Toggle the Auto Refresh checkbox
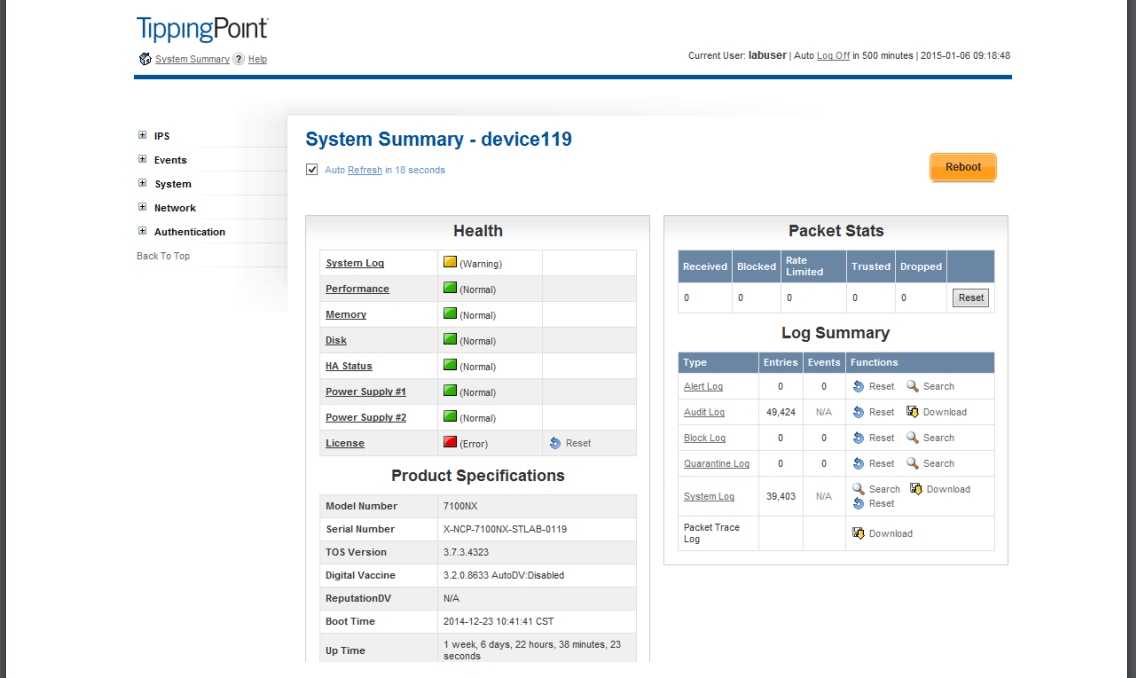Screen dimensions: 1136x678 click(x=312, y=170)
